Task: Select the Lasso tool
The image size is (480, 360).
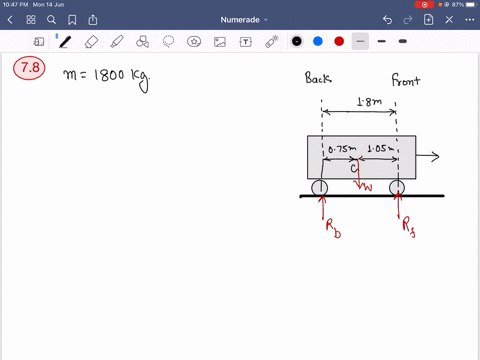Action: [x=168, y=42]
